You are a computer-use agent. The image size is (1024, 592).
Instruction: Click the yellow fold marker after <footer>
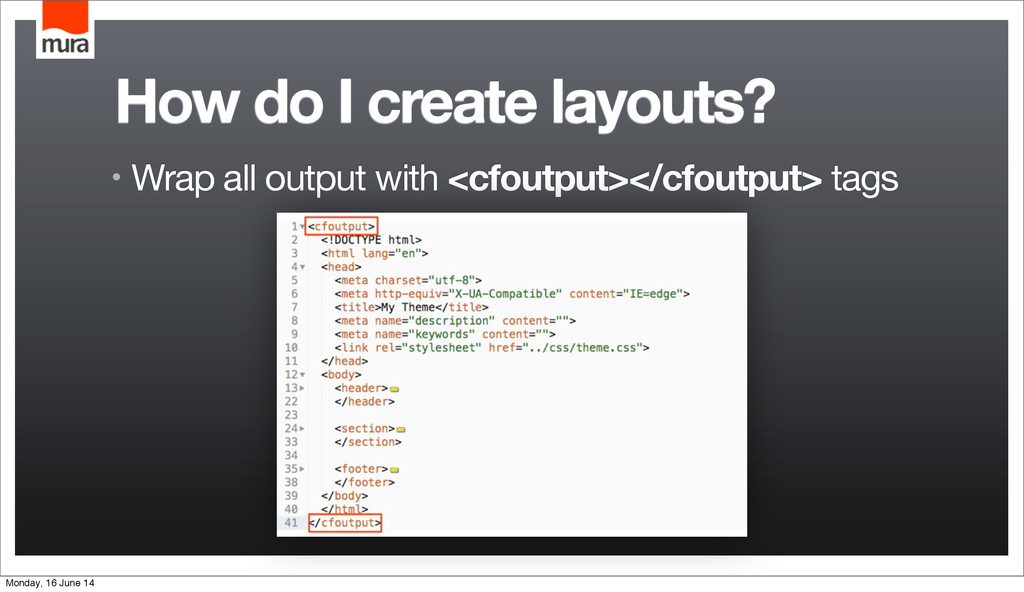point(394,470)
